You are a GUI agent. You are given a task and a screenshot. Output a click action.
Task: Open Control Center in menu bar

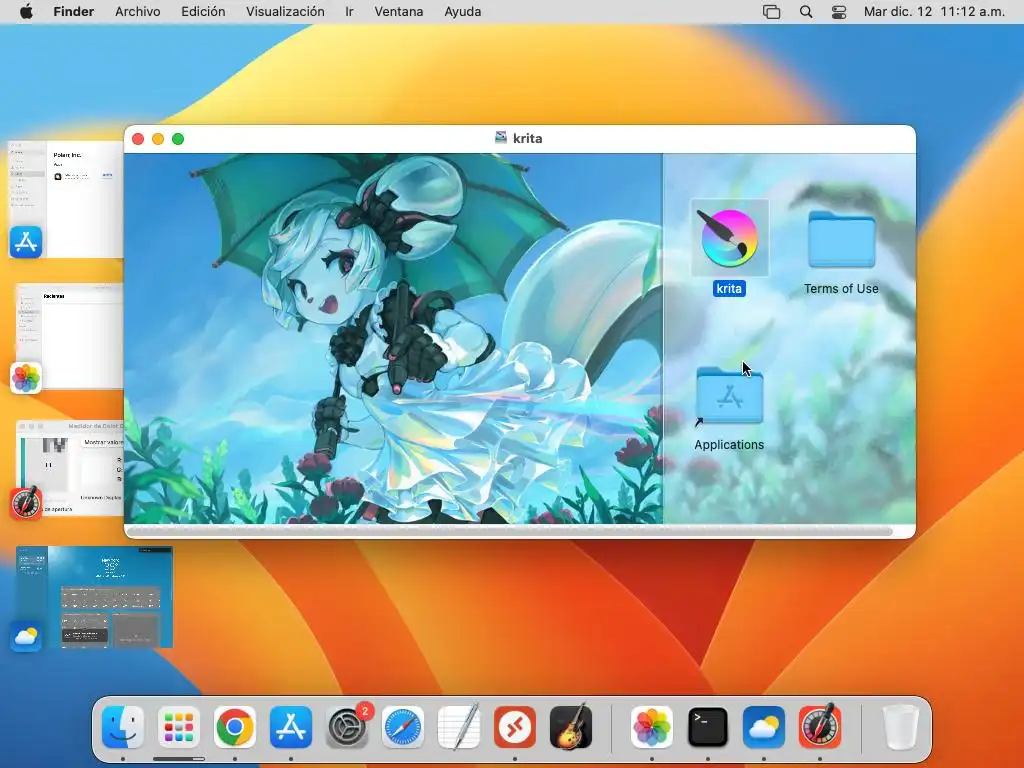click(x=839, y=12)
